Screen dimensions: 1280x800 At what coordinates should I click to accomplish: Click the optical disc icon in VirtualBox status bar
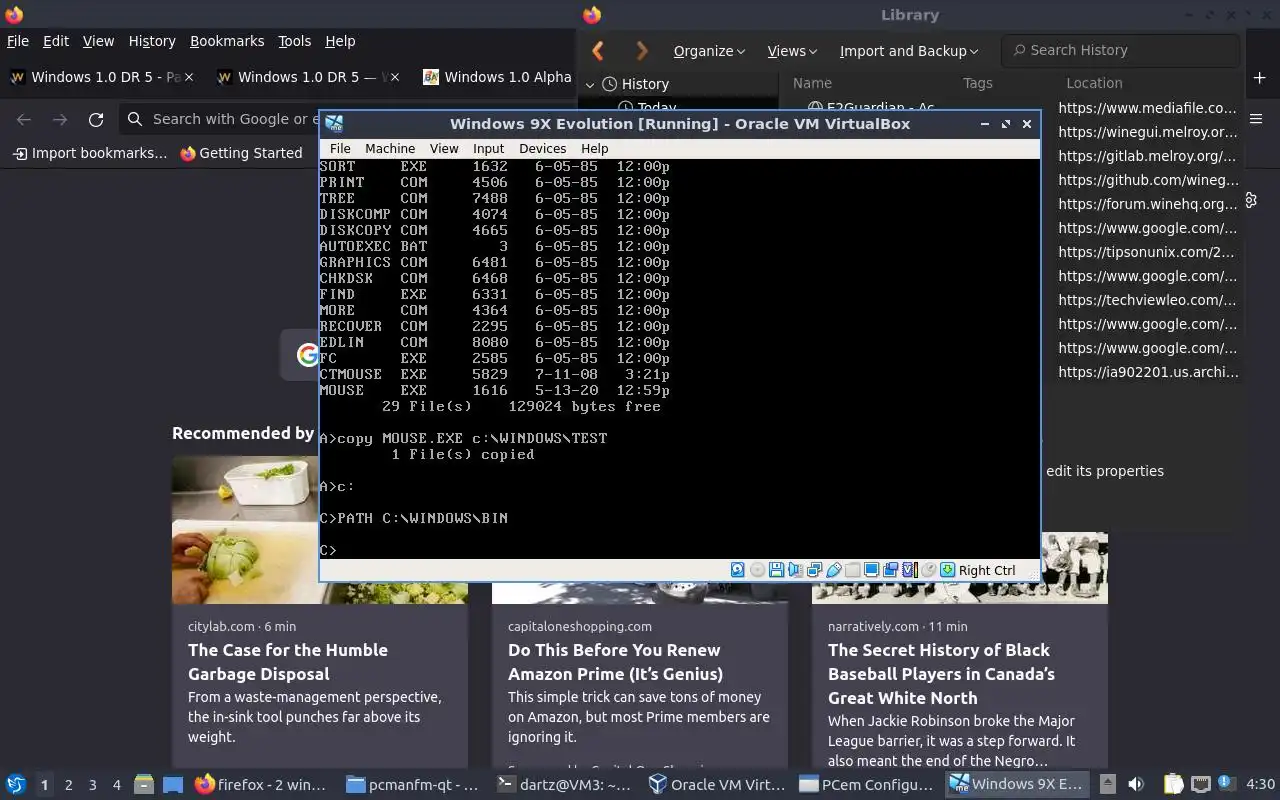[757, 570]
